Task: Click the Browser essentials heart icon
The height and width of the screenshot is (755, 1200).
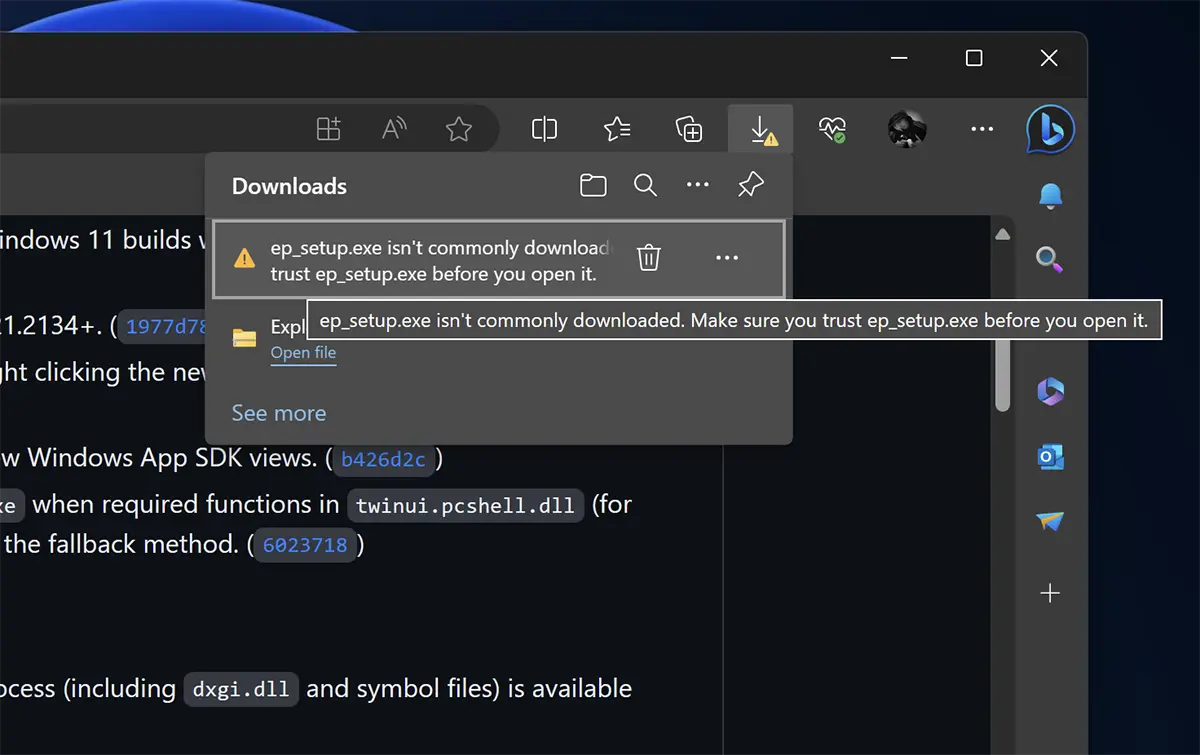Action: point(832,129)
